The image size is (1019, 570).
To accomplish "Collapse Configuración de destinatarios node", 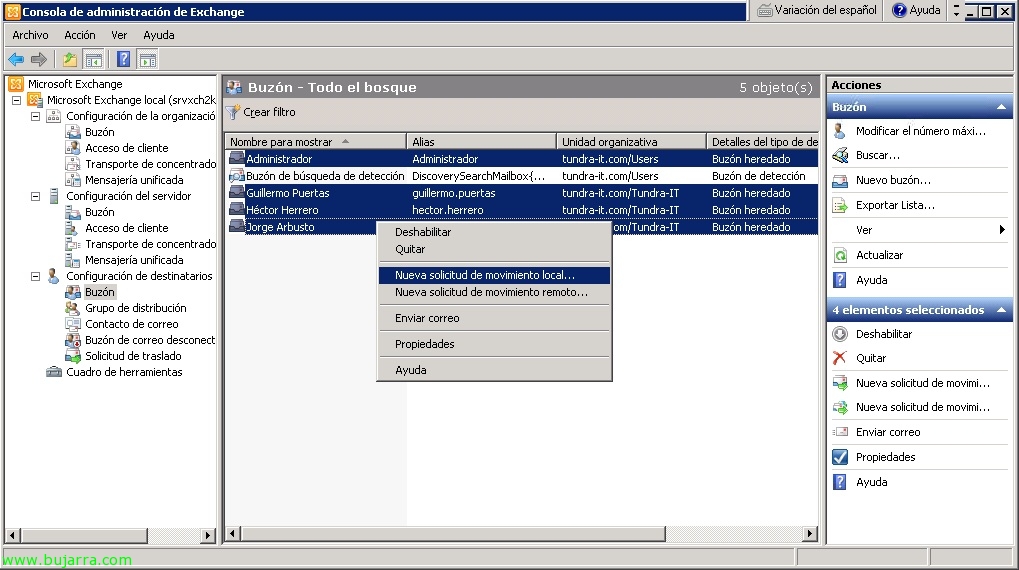I will point(36,276).
